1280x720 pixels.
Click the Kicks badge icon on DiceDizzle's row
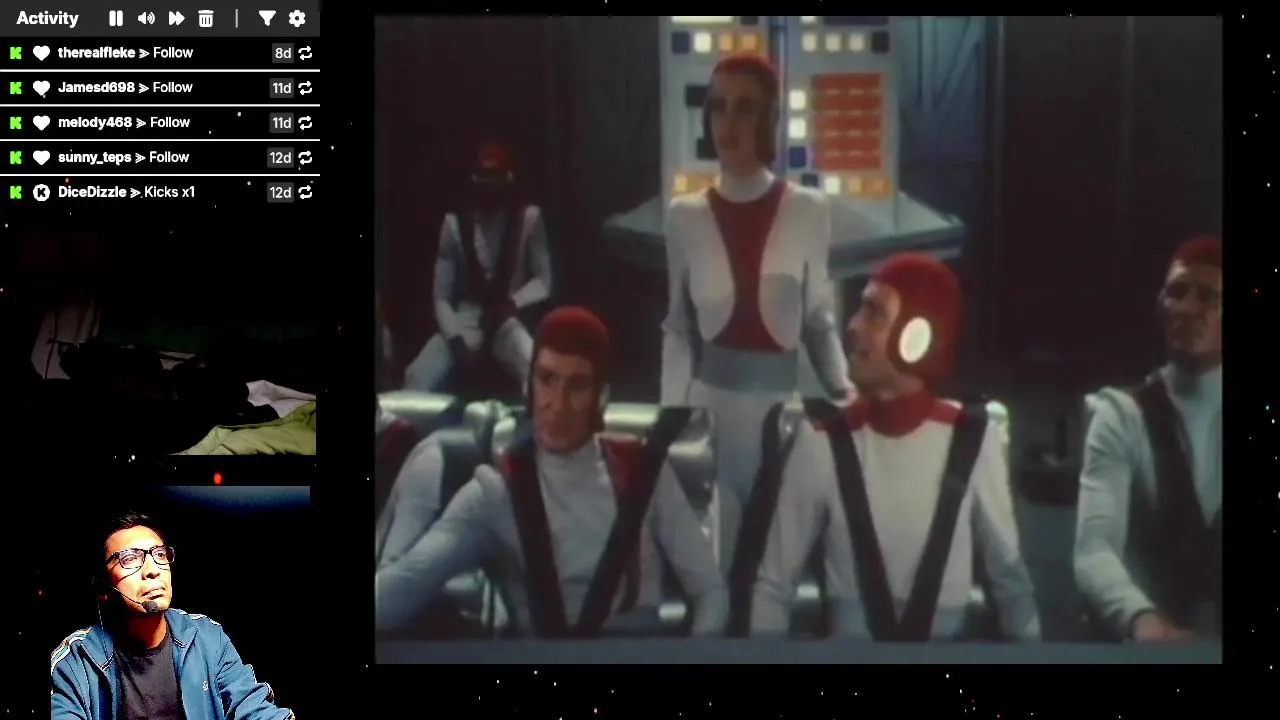41,193
